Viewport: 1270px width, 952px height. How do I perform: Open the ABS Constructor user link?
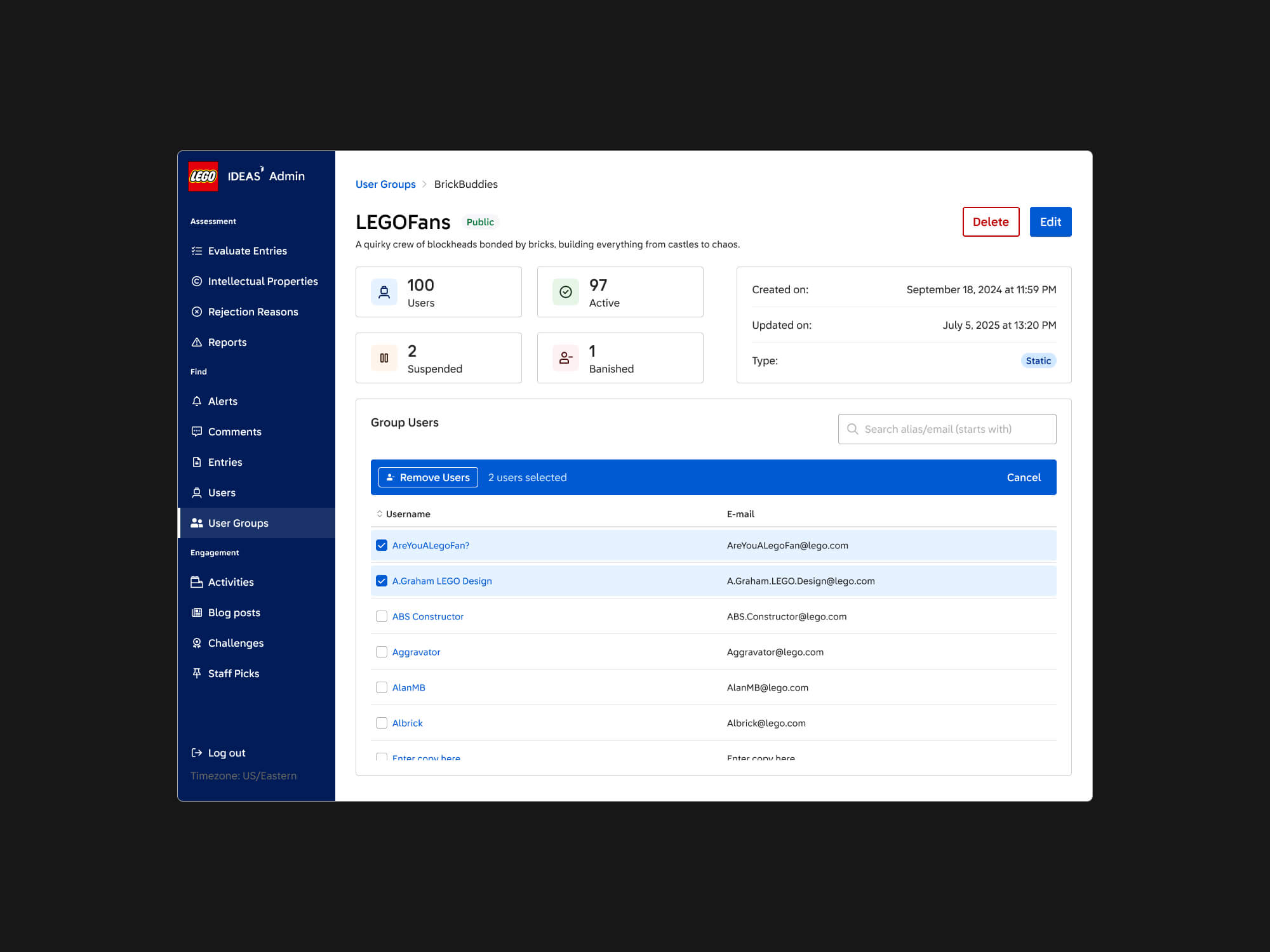click(428, 616)
